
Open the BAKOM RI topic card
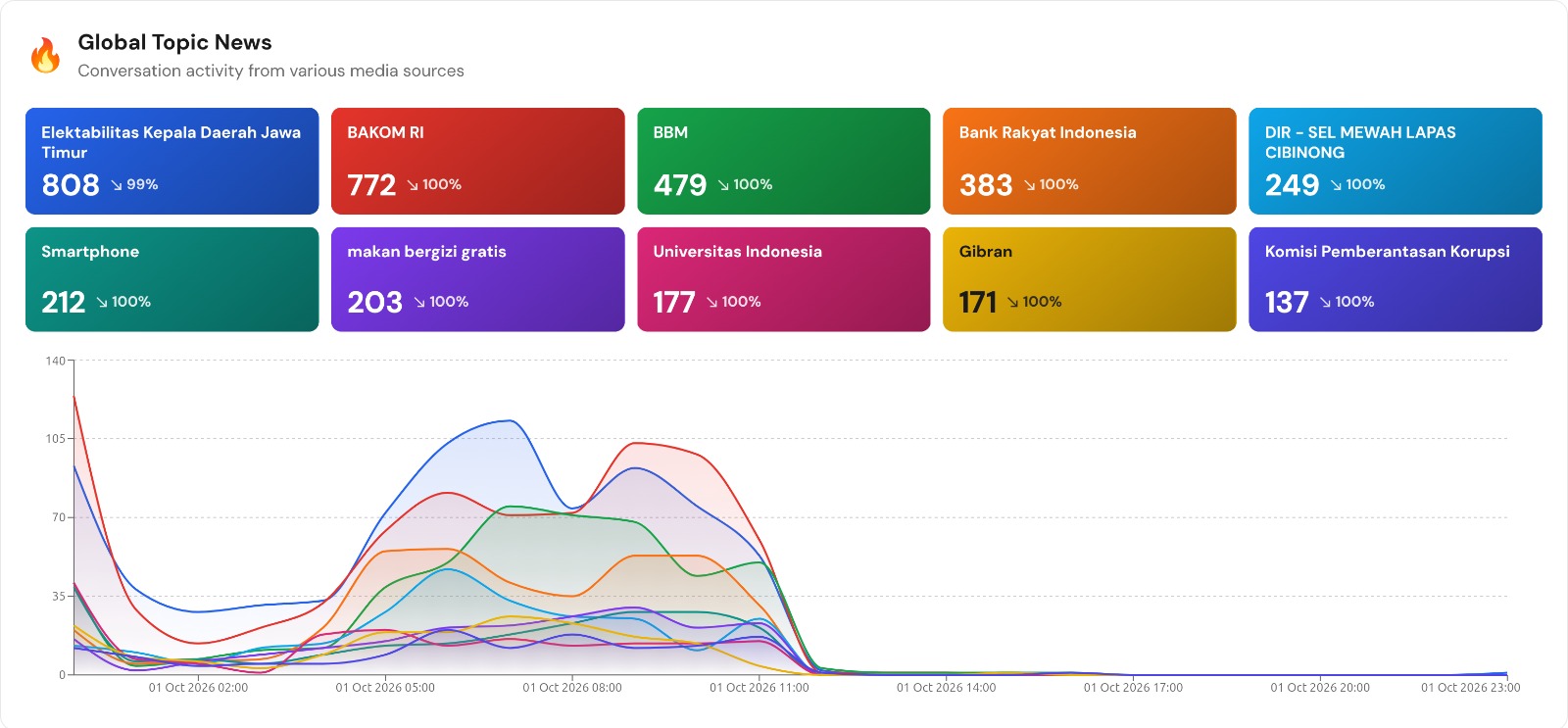pos(478,161)
